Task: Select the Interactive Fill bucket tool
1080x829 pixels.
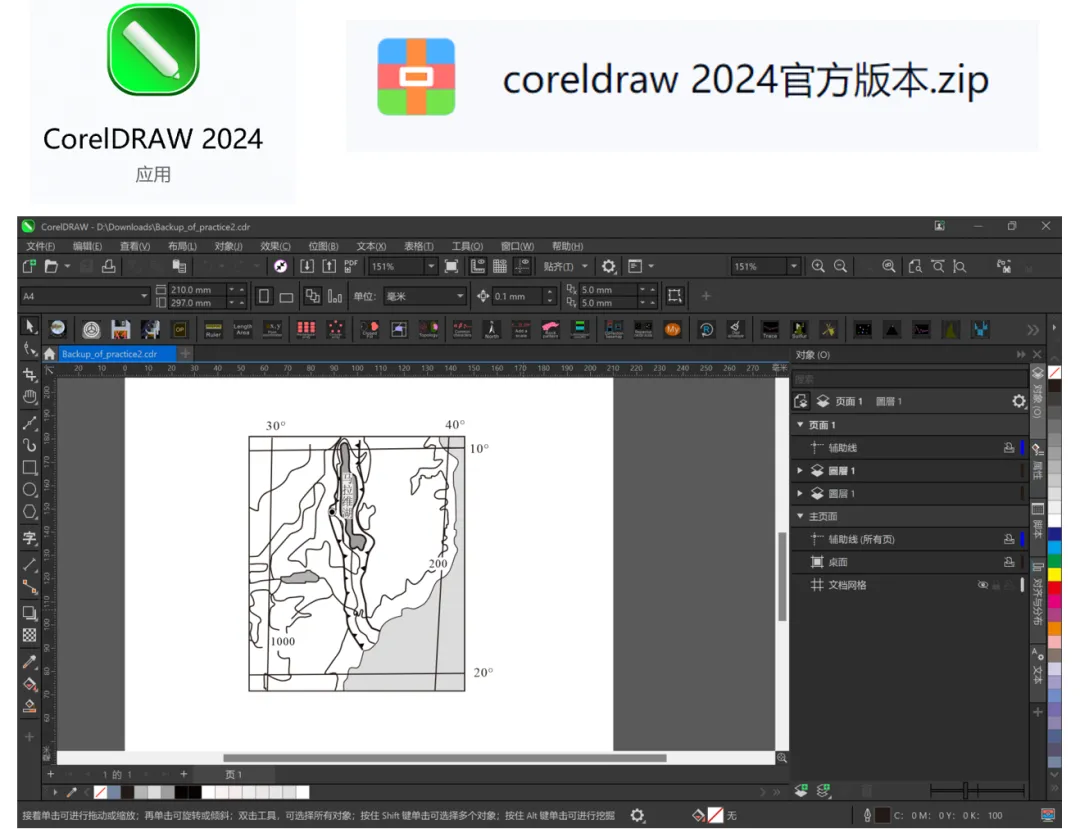Action: pos(30,684)
